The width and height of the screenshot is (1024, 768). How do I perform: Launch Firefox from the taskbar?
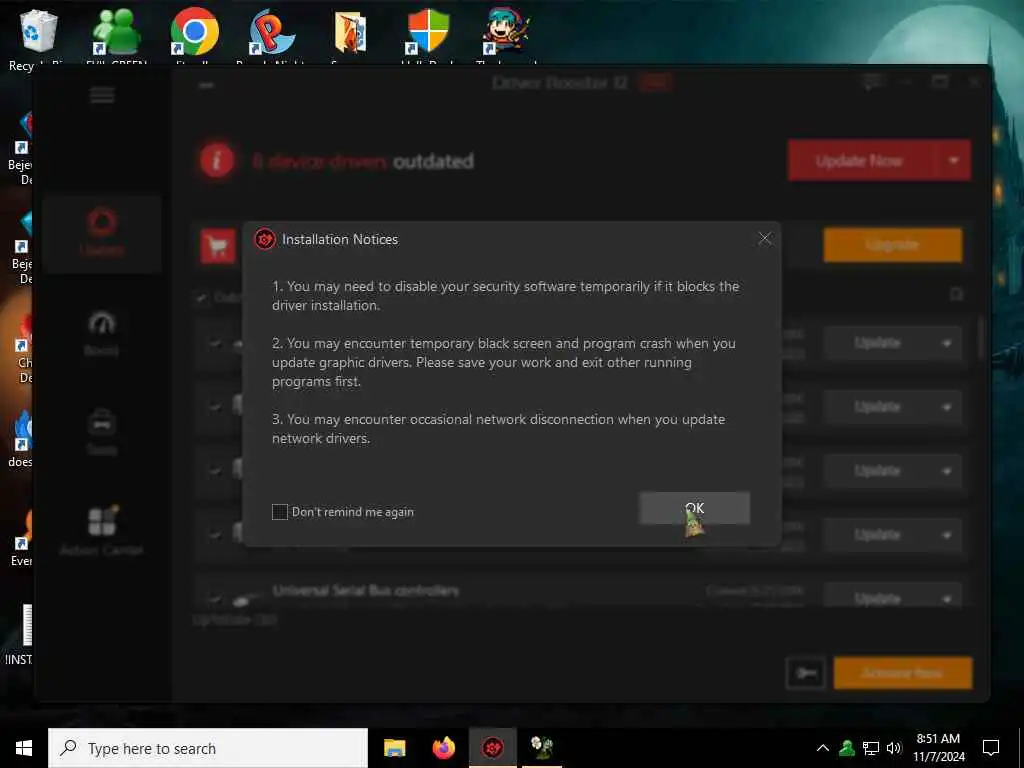[443, 748]
